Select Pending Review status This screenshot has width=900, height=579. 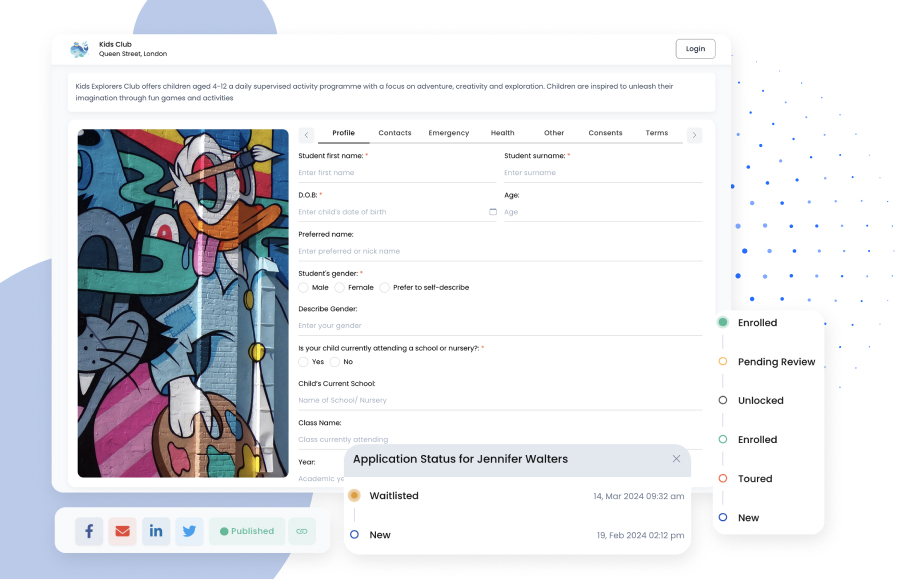(767, 362)
